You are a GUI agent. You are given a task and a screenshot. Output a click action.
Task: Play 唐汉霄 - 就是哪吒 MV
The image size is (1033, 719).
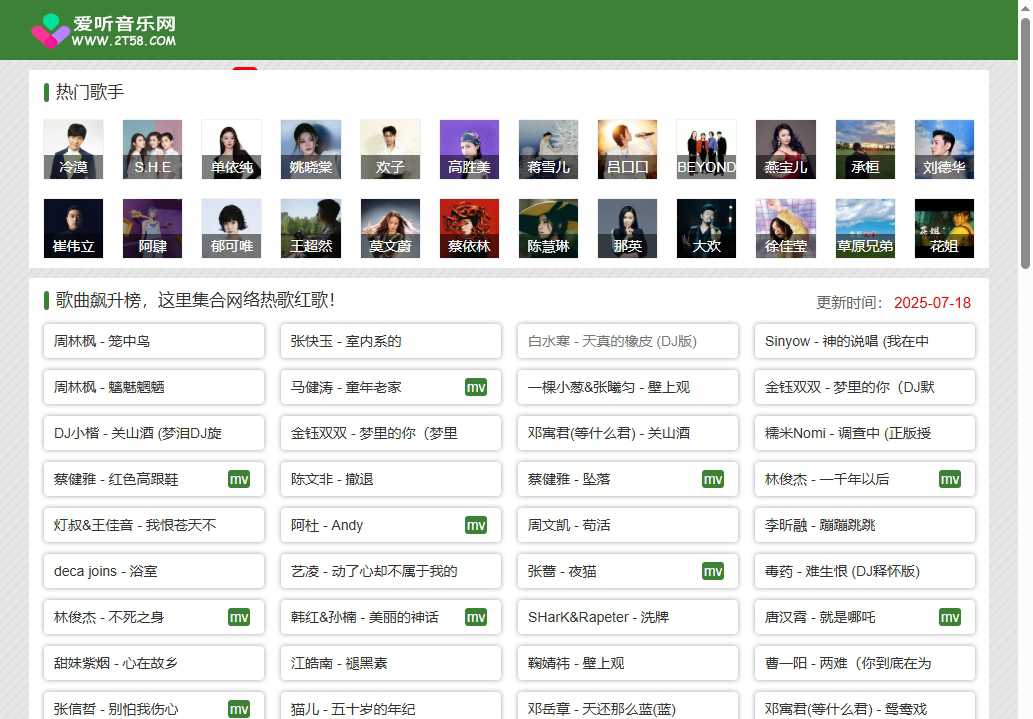950,617
